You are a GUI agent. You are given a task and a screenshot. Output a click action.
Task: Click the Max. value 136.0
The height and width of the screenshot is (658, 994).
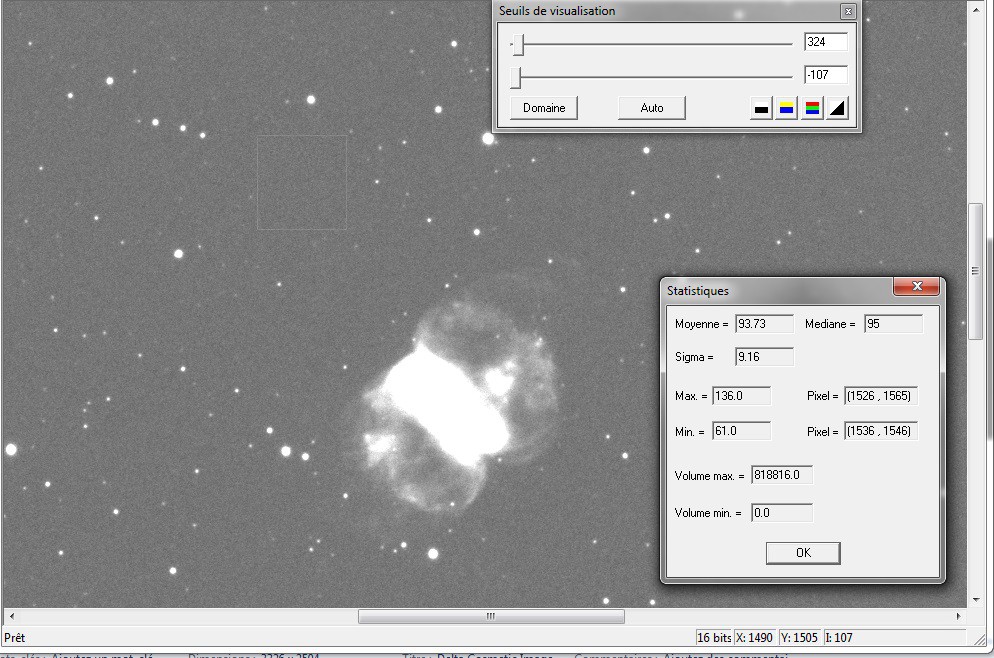(x=741, y=396)
